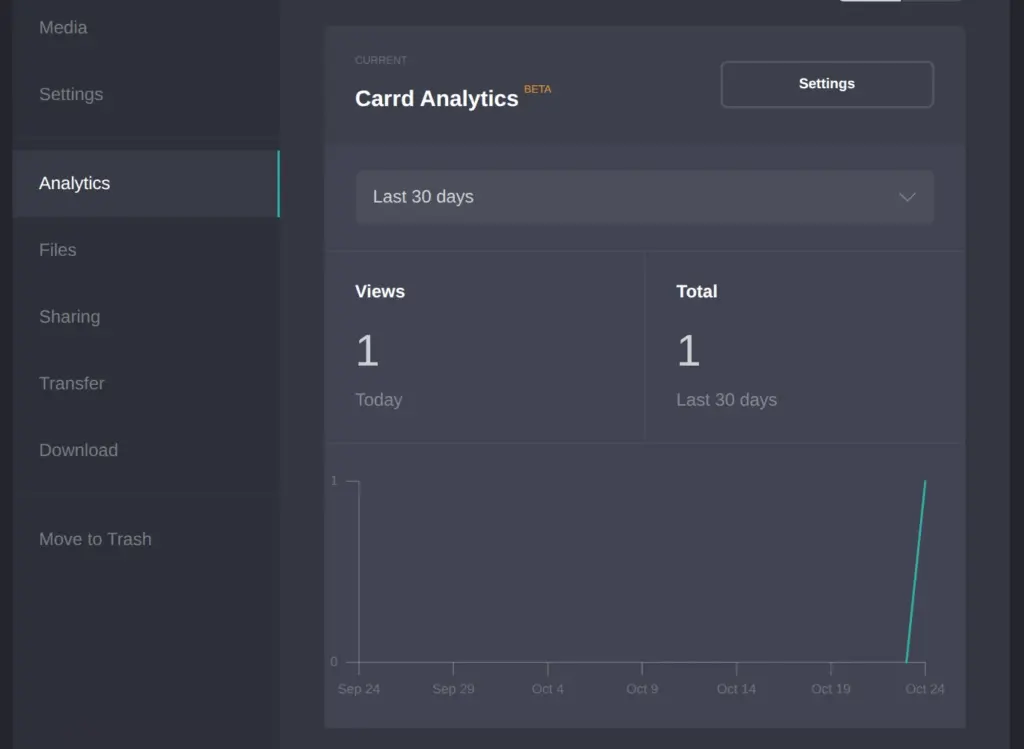Viewport: 1024px width, 749px height.
Task: Click the teal views line in chart
Action: pyautogui.click(x=916, y=572)
